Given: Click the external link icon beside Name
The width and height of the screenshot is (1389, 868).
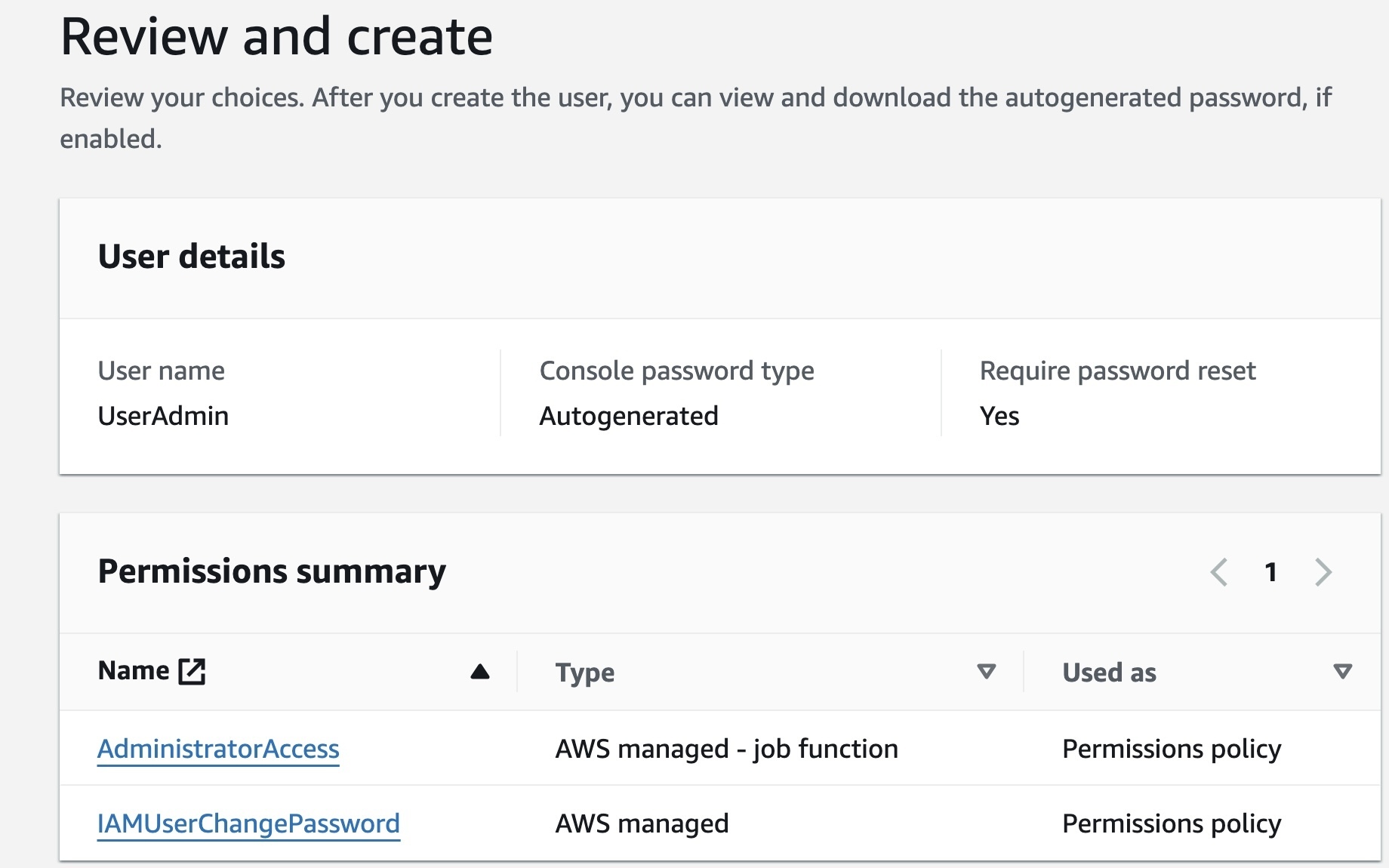Looking at the screenshot, I should (x=192, y=671).
